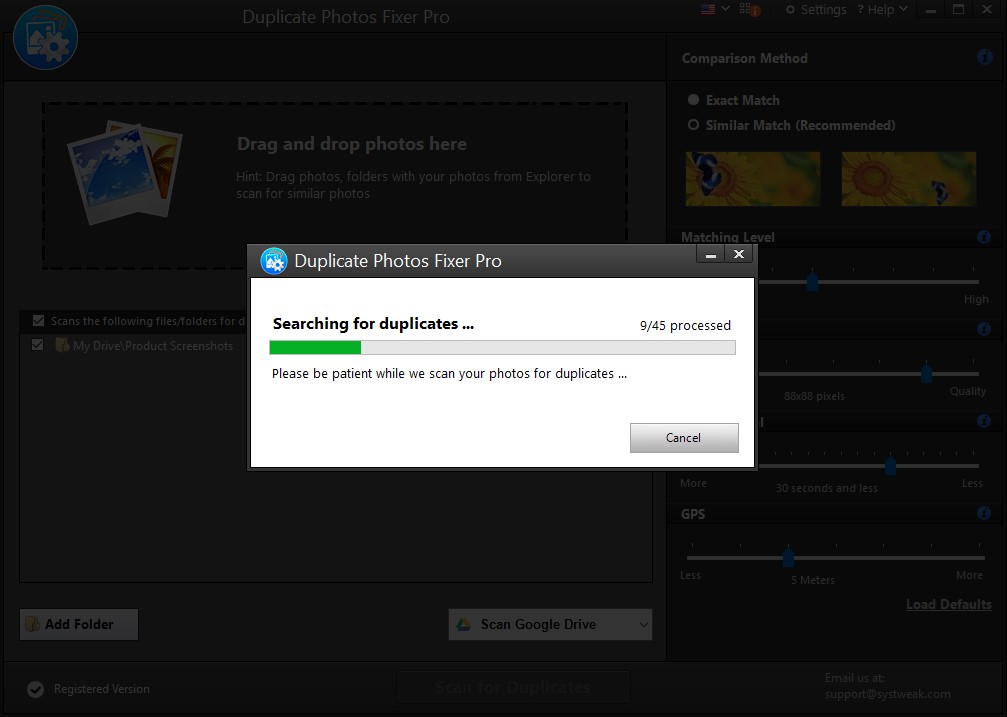This screenshot has height=717, width=1007.
Task: Click the GPS distance slider handle
Action: point(788,557)
